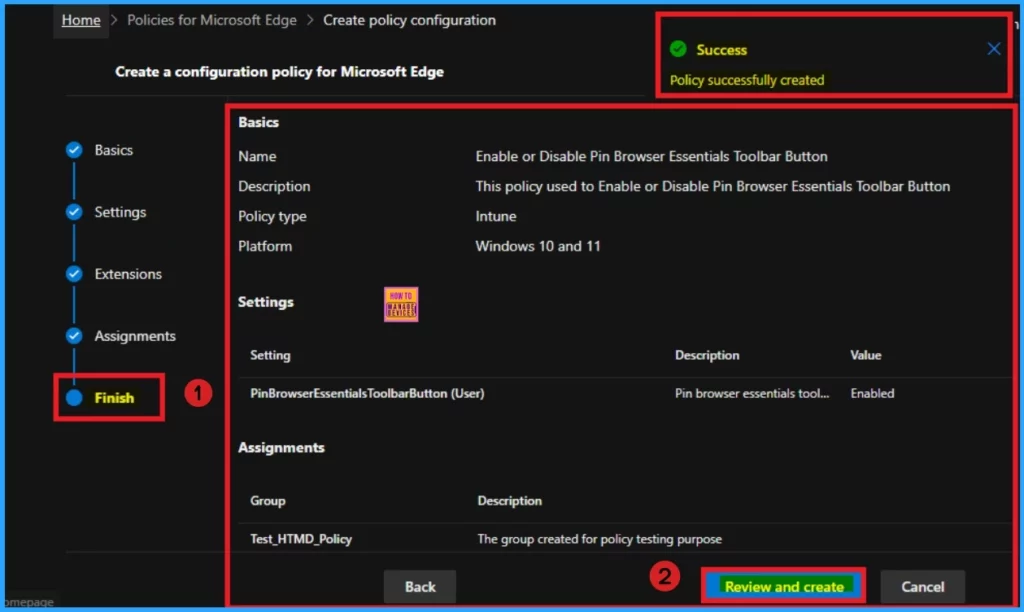Image resolution: width=1024 pixels, height=612 pixels.
Task: Navigate to Policies for Microsoft Edge breadcrumb
Action: tap(212, 20)
